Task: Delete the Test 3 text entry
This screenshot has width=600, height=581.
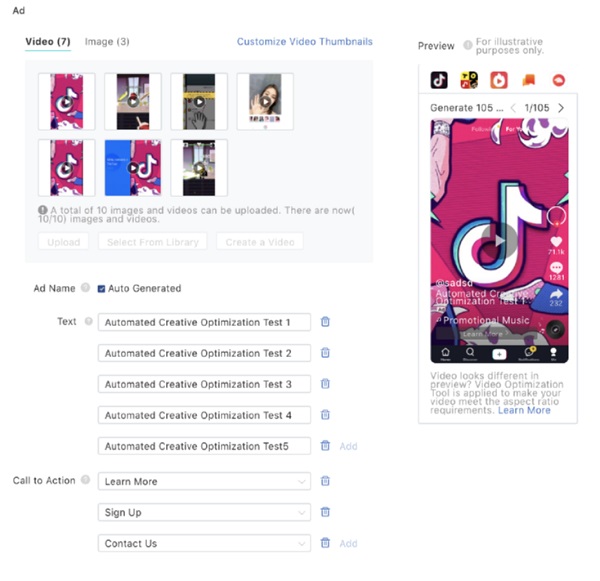Action: [x=325, y=384]
